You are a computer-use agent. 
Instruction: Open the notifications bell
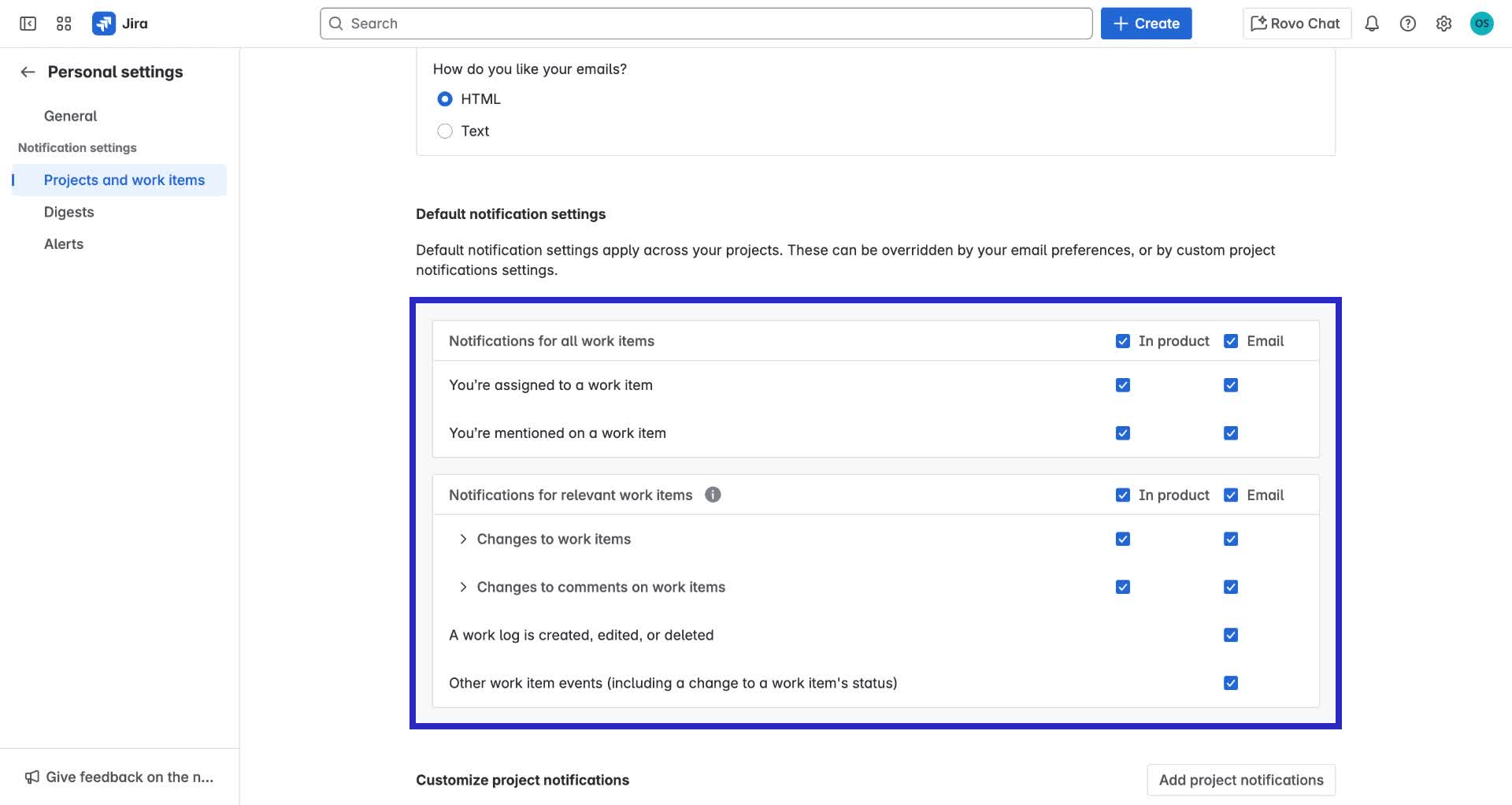(1372, 24)
